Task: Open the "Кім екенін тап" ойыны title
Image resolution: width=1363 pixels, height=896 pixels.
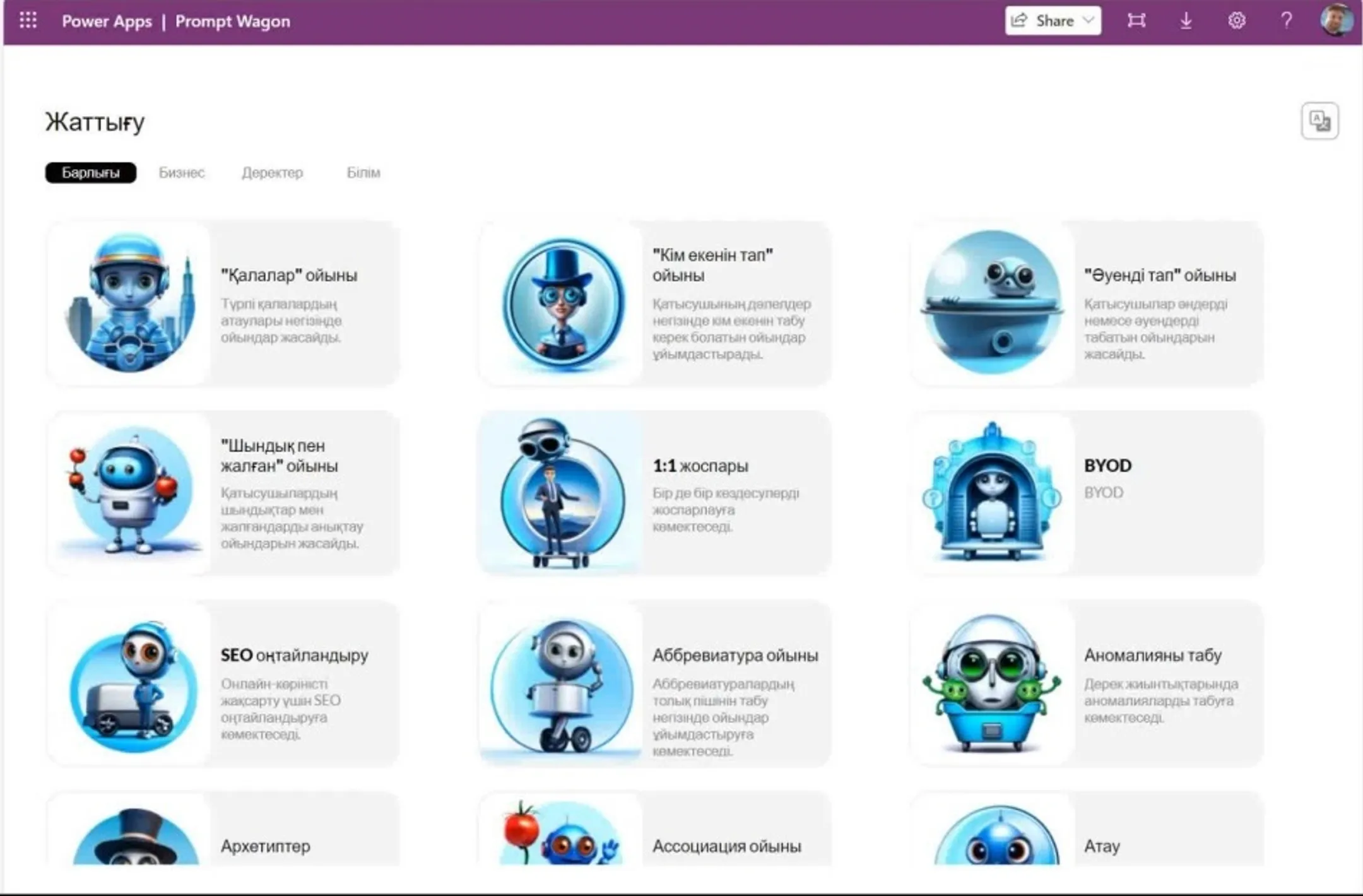Action: click(712, 265)
